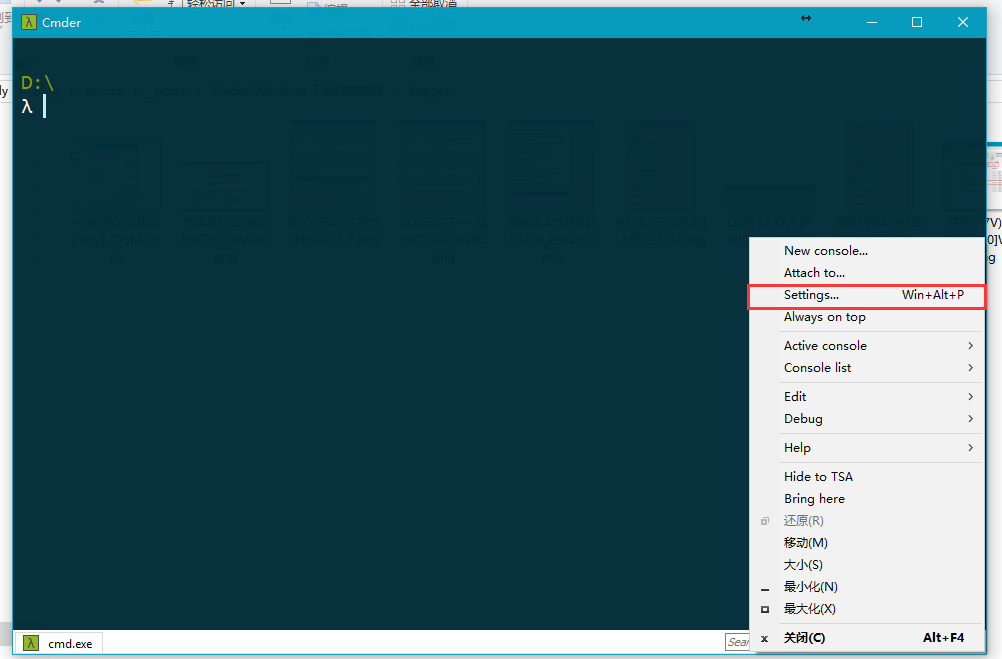This screenshot has height=659, width=1002.
Task: Click the lambda prompt symbol in terminal
Action: [x=27, y=107]
